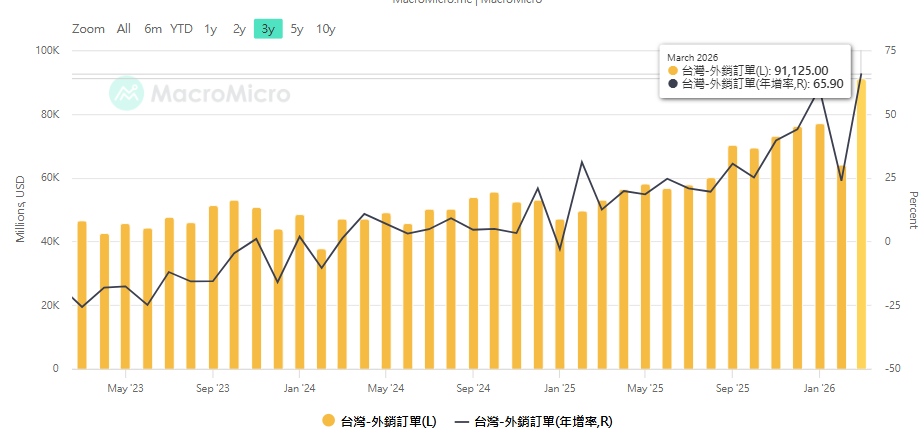Select the 'All' zoom range
Viewport: 924px width, 437px height.
[x=123, y=29]
